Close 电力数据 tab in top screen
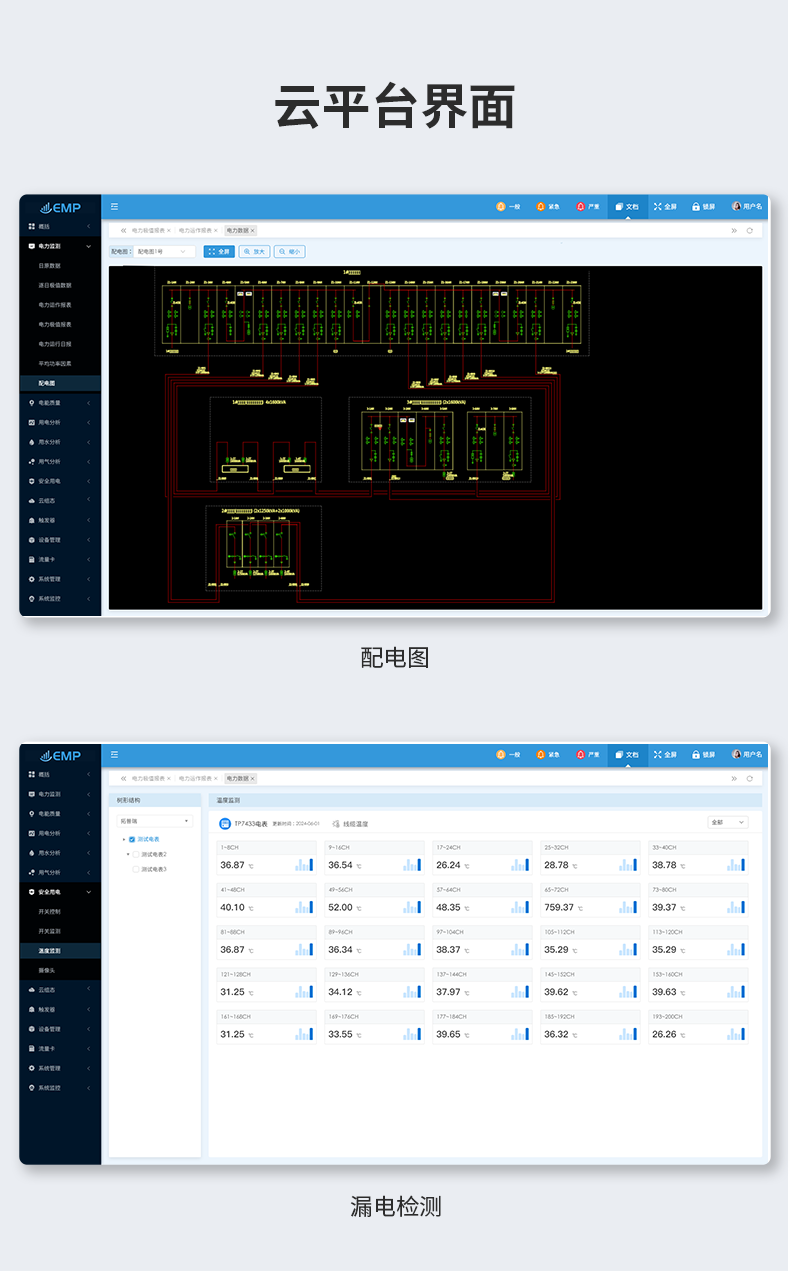The height and width of the screenshot is (1271, 790). click(253, 230)
